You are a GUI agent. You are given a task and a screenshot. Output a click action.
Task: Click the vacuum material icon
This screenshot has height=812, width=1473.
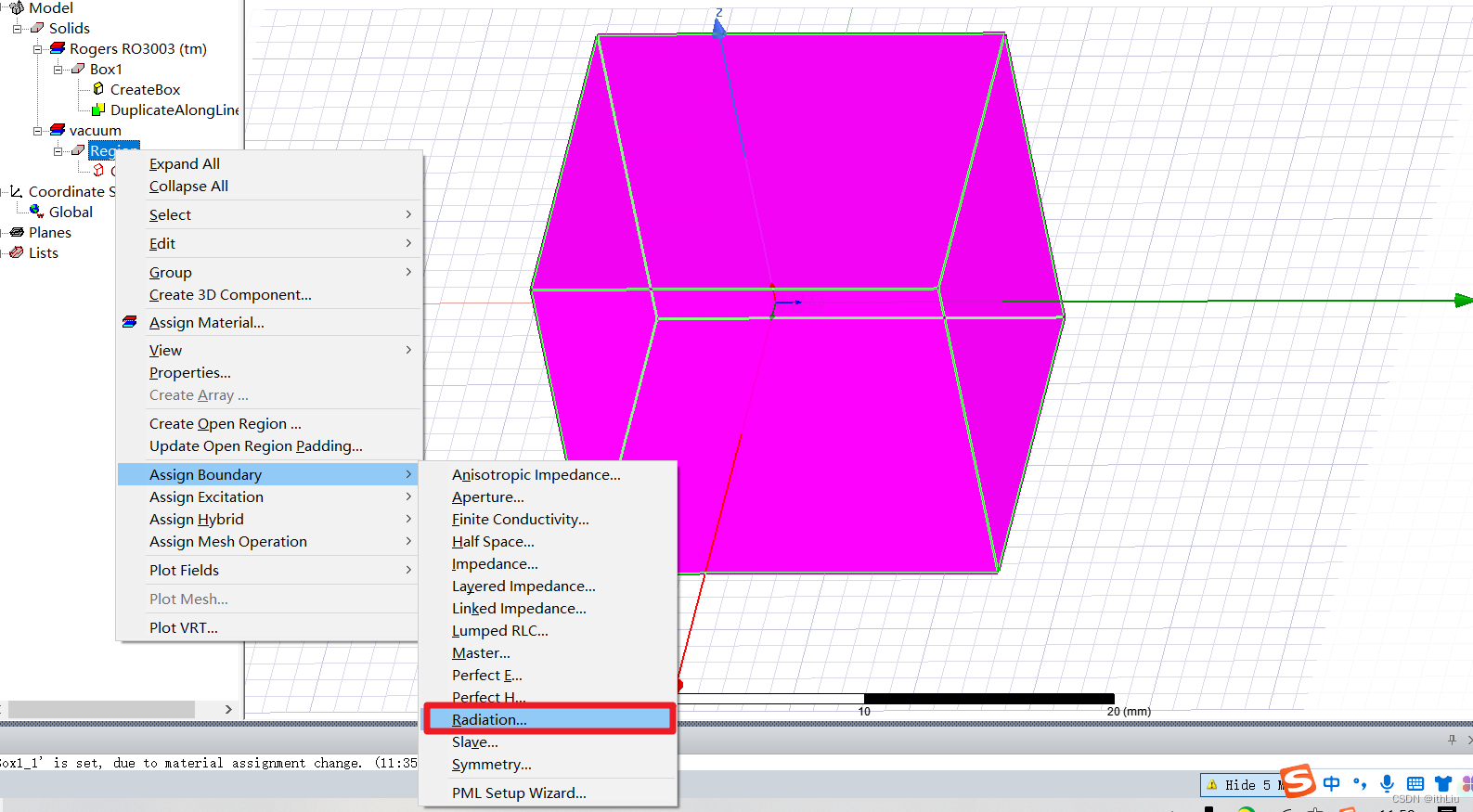tap(58, 130)
